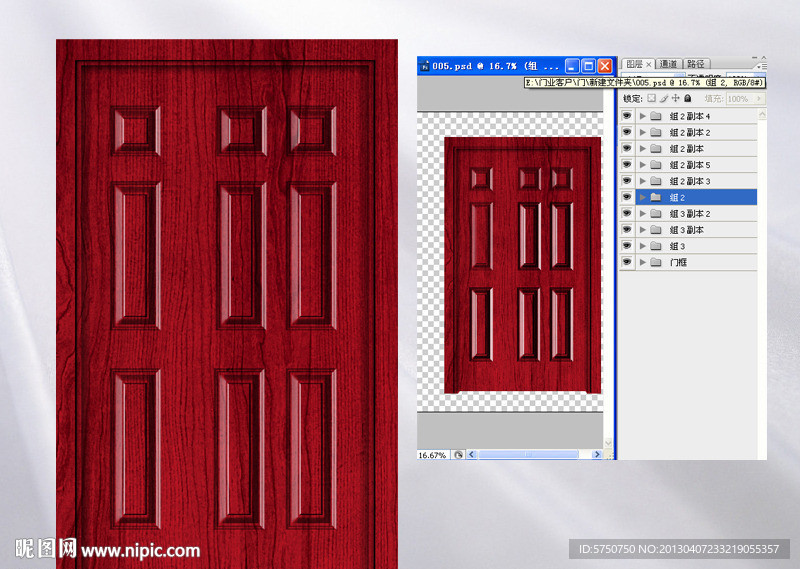Expand the 组 3 副本 2 group
800x569 pixels.
pyautogui.click(x=643, y=214)
